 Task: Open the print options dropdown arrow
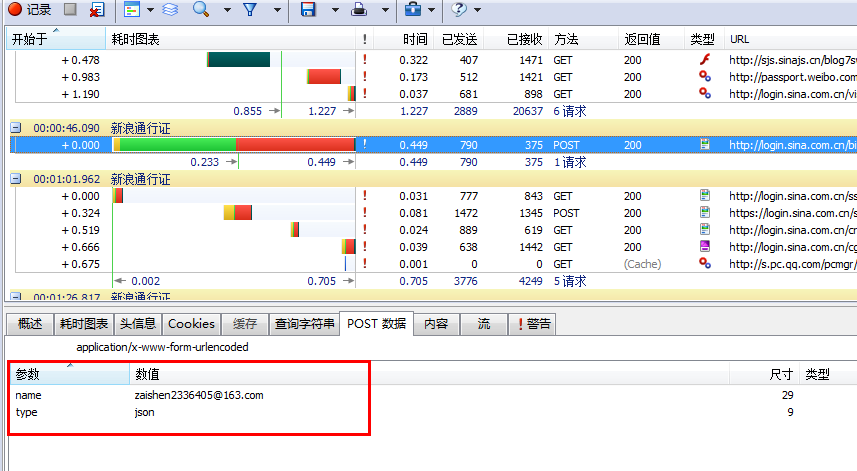[385, 10]
